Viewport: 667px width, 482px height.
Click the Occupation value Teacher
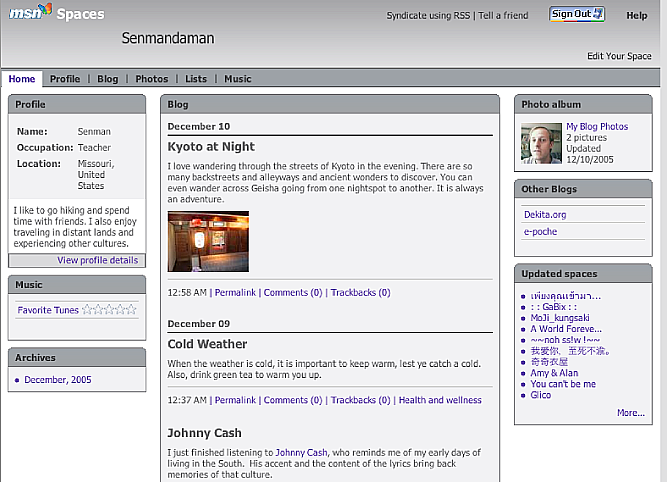tap(94, 148)
